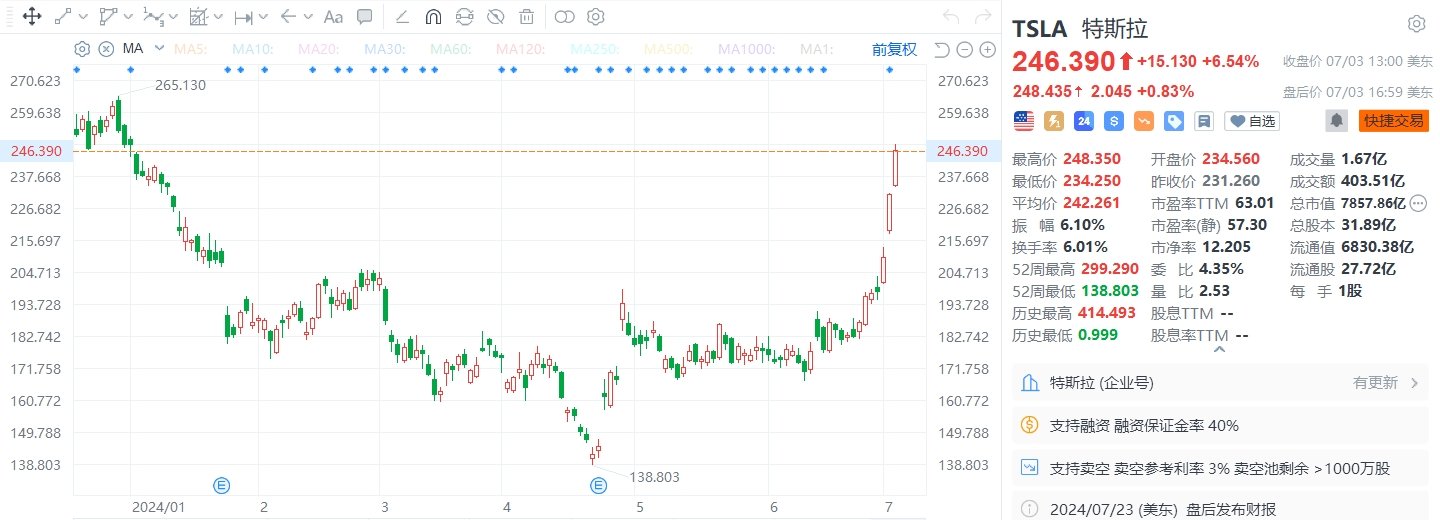Open dropdown next to arrow marker tool

pyautogui.click(x=307, y=17)
